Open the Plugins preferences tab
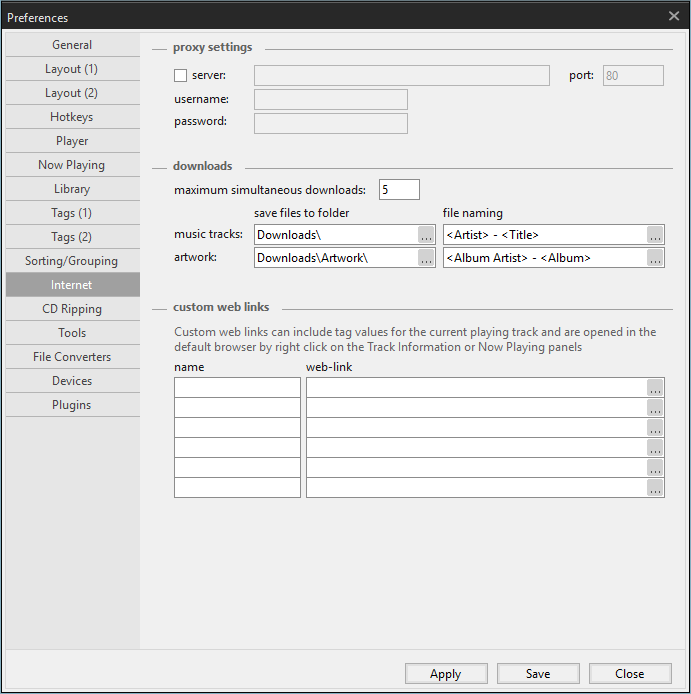Screen dimensions: 691x694 click(72, 405)
